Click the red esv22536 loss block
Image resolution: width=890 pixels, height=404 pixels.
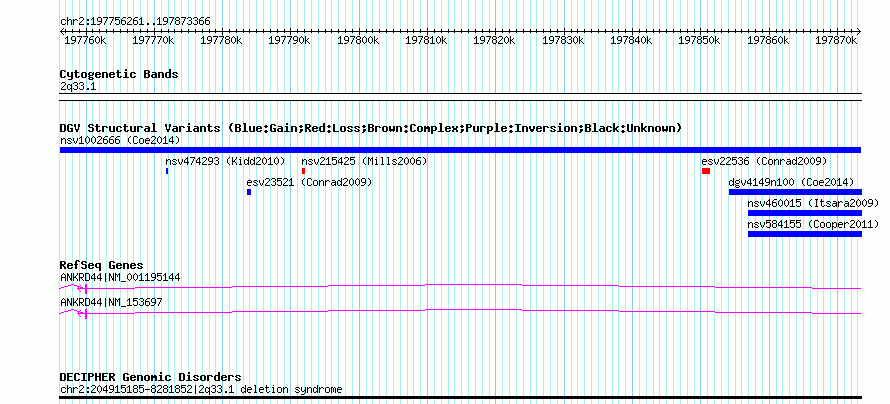[x=706, y=171]
